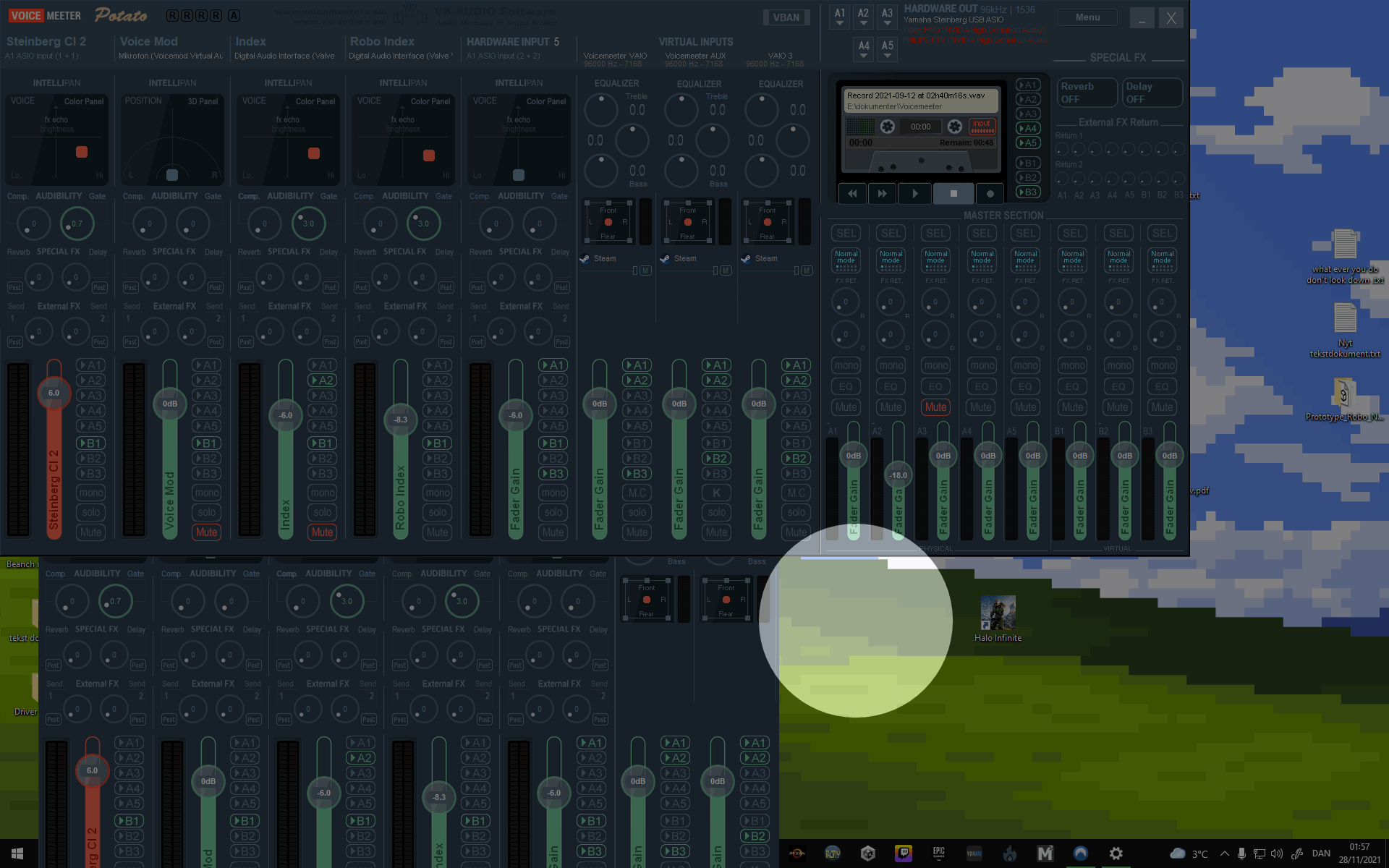Screen dimensions: 1389x868
Task: Click the recorder record button
Action: tap(990, 194)
